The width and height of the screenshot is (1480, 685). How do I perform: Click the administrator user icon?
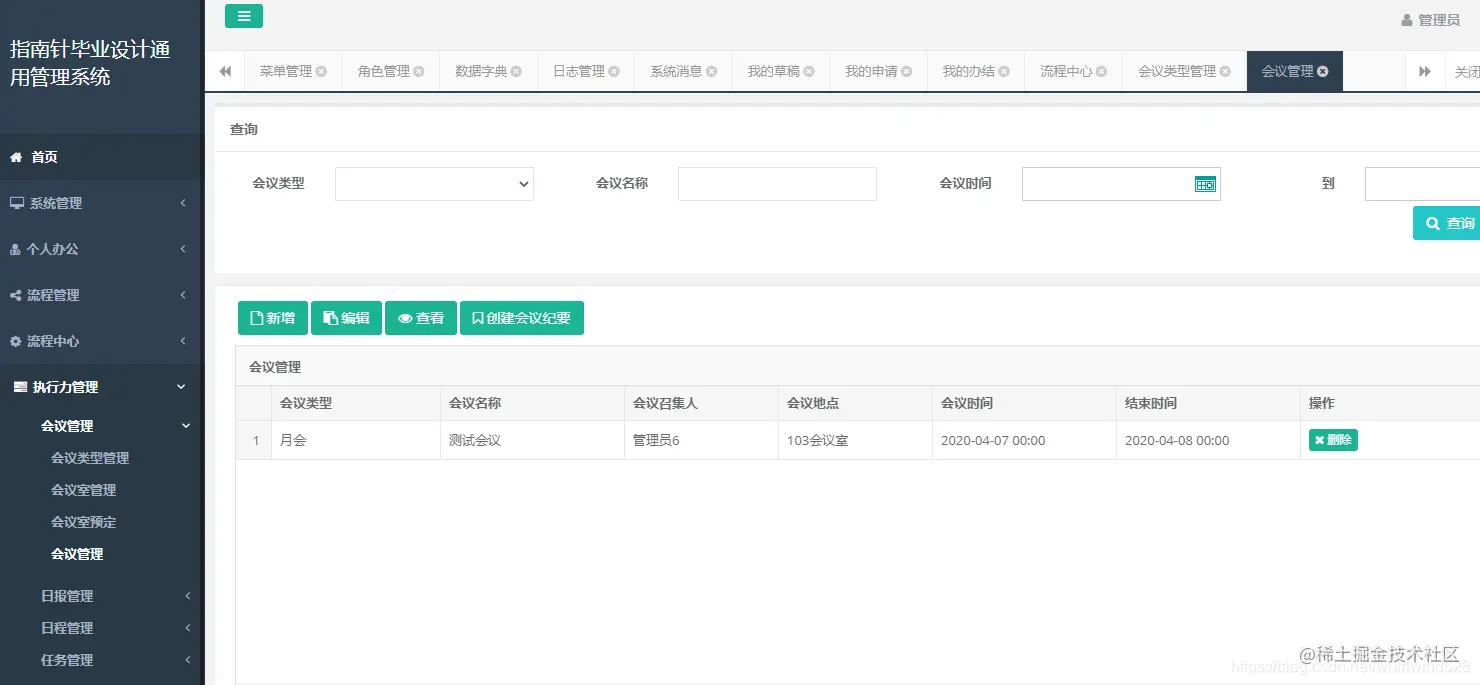[1407, 20]
